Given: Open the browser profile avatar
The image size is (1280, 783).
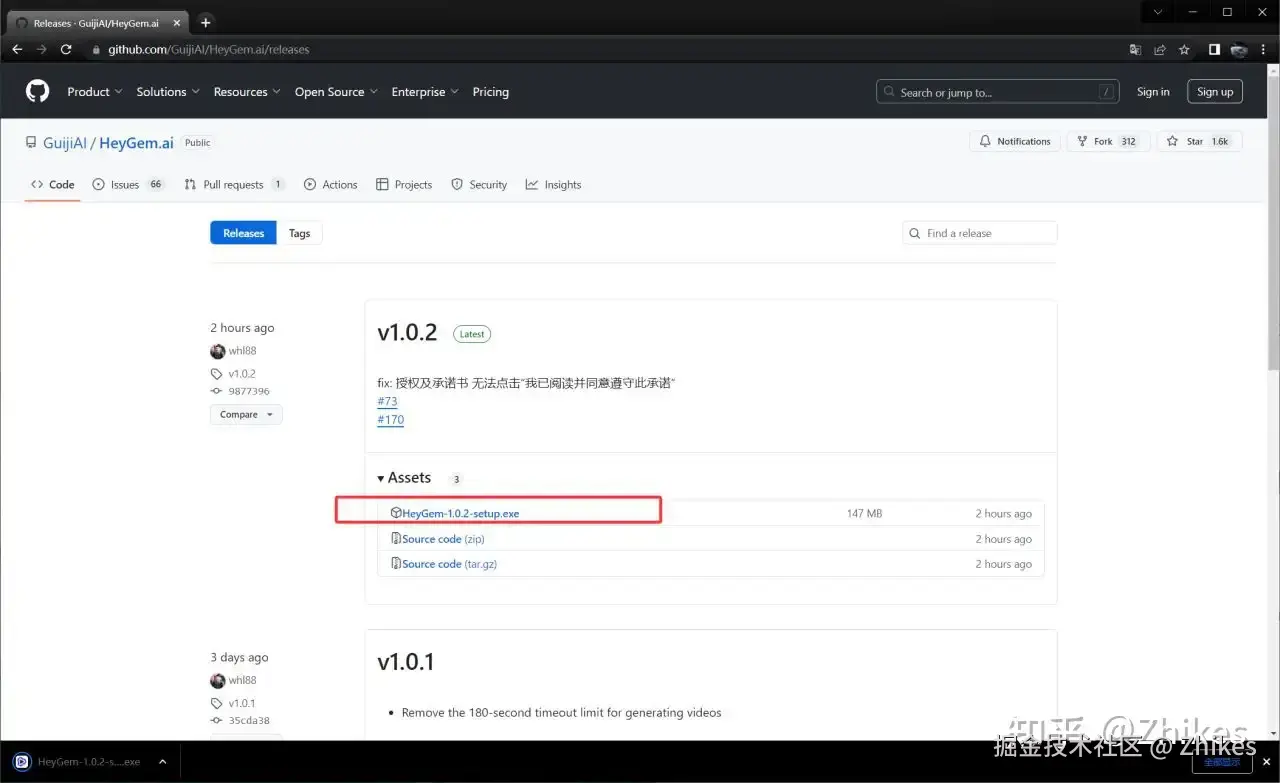Looking at the screenshot, I should point(1239,49).
